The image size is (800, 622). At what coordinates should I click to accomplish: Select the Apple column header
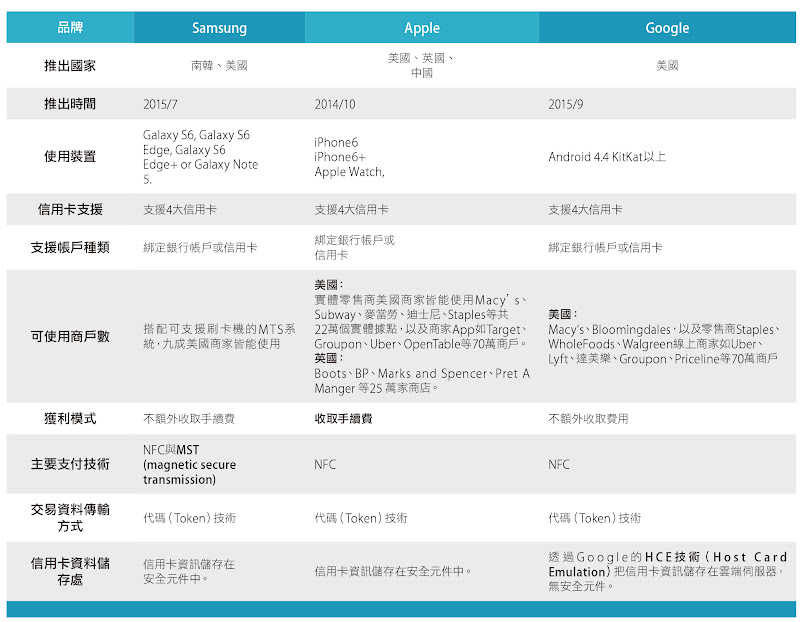pos(422,28)
